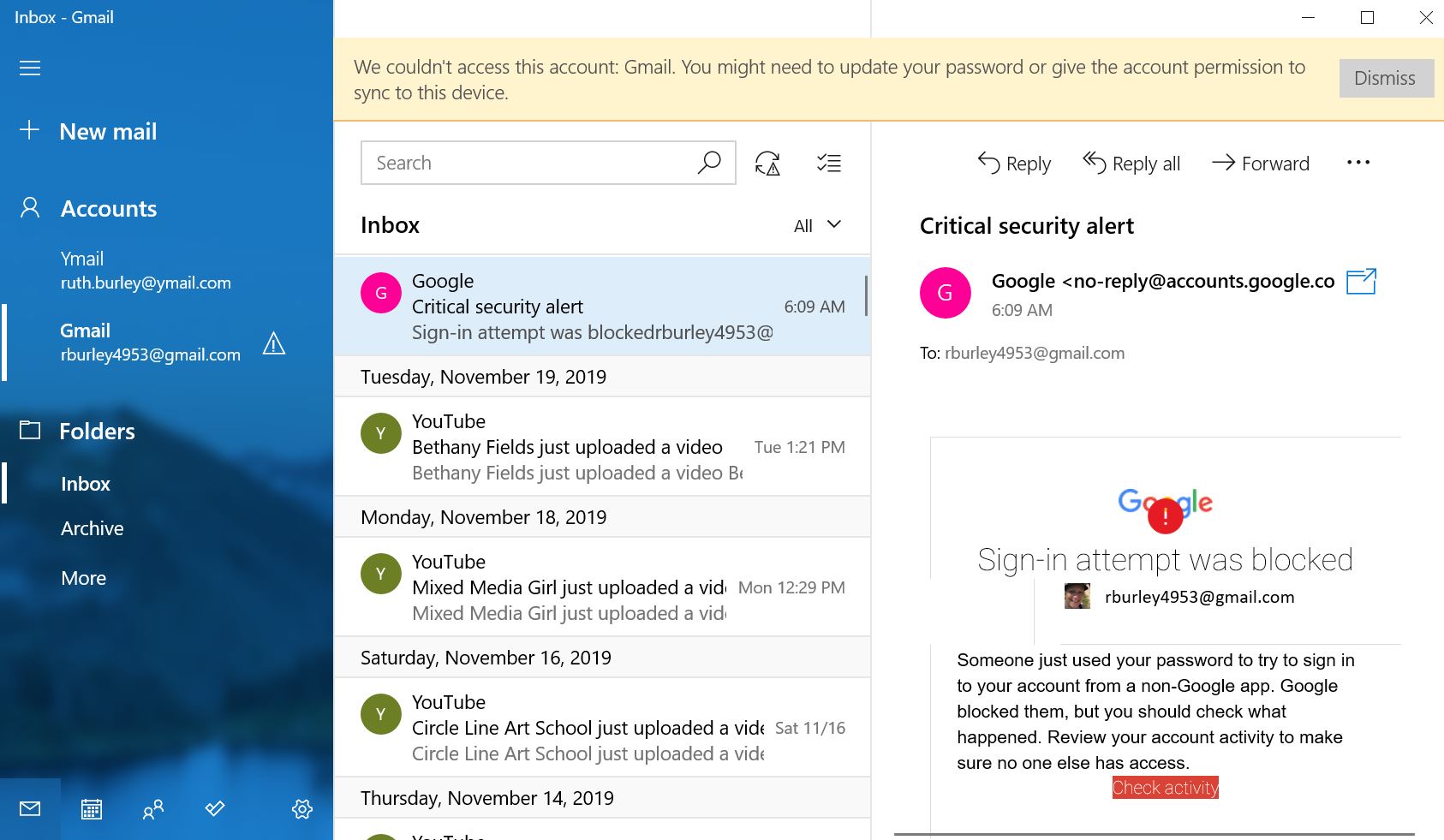Switch to Mail view icon

pos(30,809)
